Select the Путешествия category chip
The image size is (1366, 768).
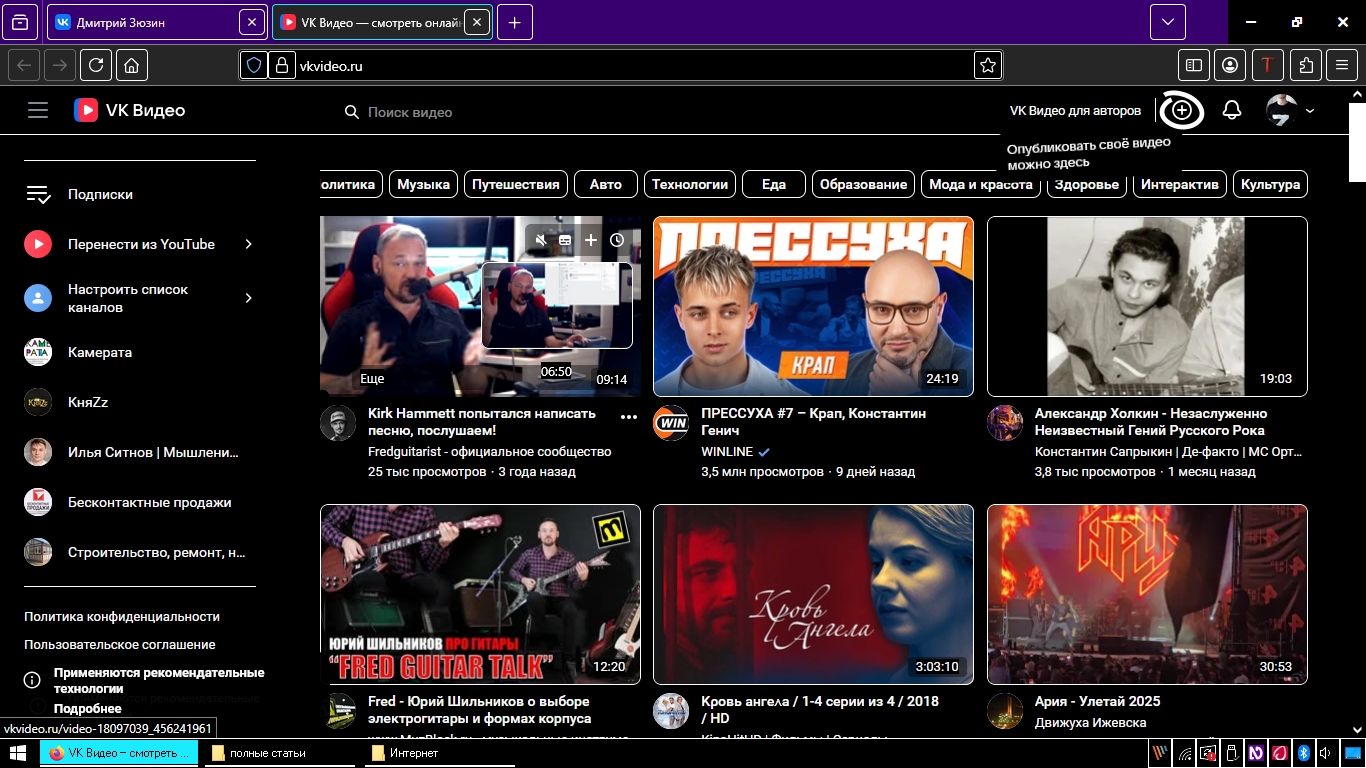click(x=516, y=184)
